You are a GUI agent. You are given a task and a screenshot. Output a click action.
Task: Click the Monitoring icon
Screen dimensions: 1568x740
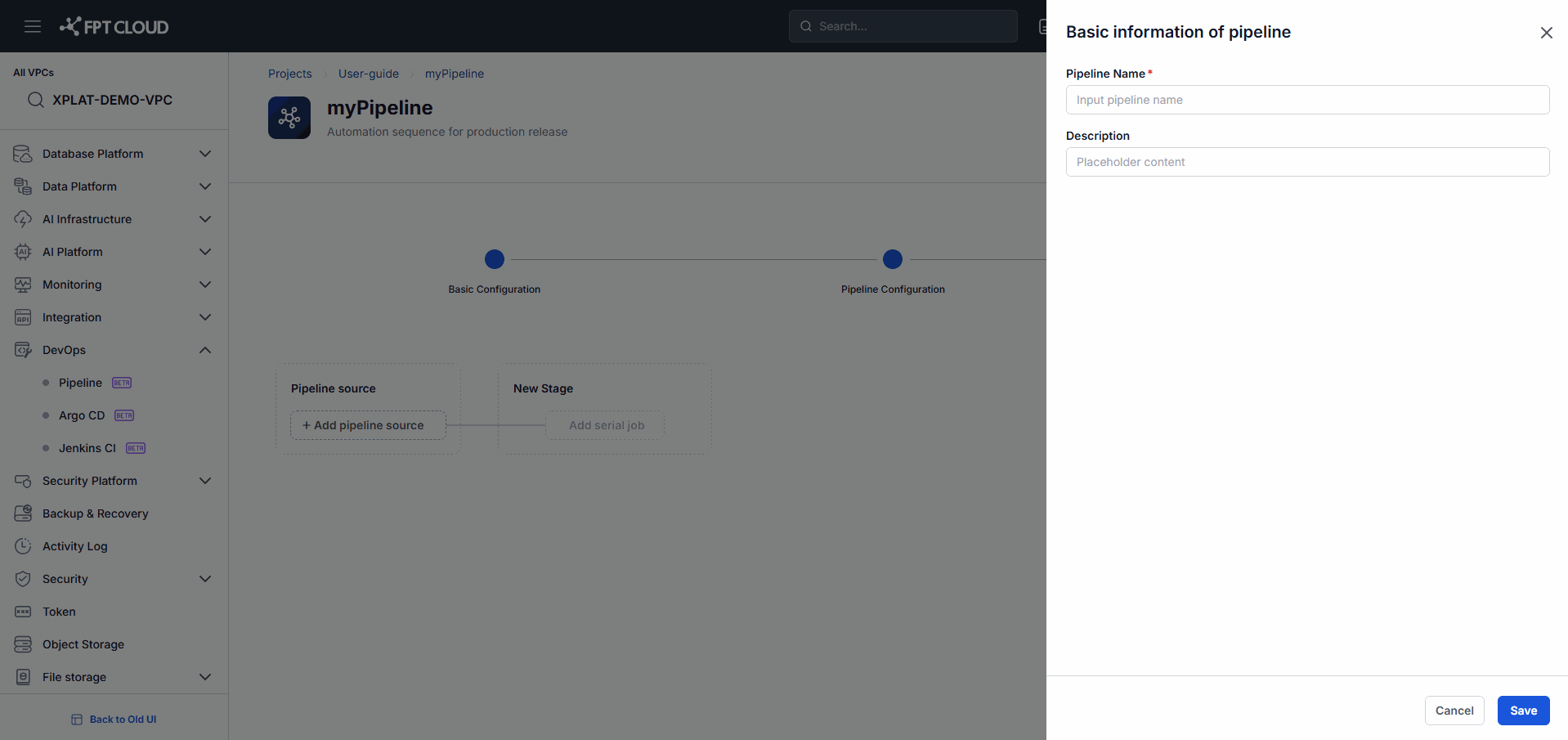coord(23,285)
